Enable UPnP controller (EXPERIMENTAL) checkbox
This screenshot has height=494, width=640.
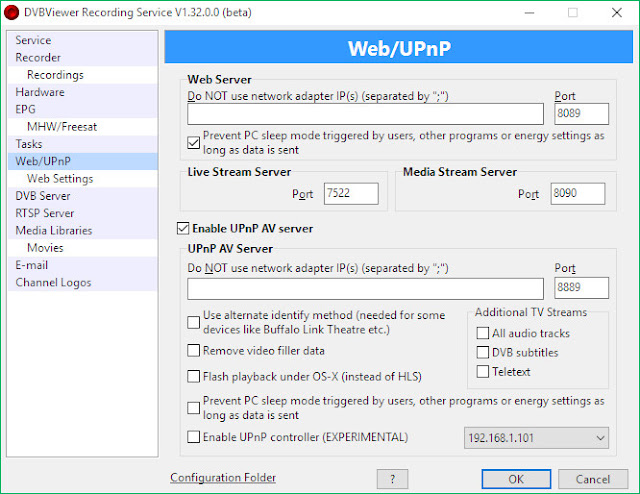[x=193, y=437]
